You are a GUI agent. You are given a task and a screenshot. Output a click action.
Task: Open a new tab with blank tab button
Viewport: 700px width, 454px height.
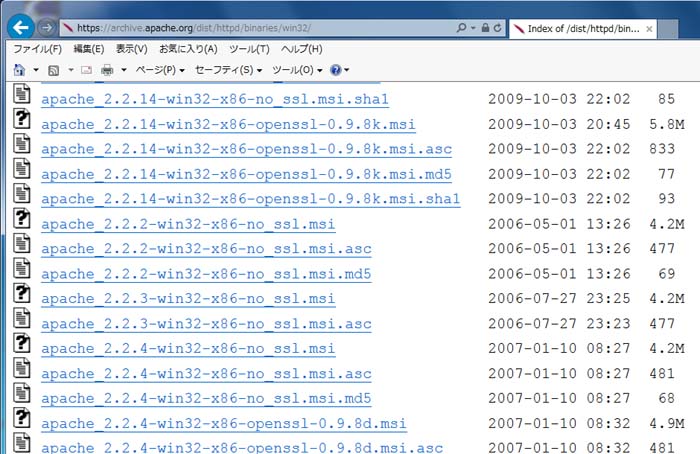click(x=668, y=29)
